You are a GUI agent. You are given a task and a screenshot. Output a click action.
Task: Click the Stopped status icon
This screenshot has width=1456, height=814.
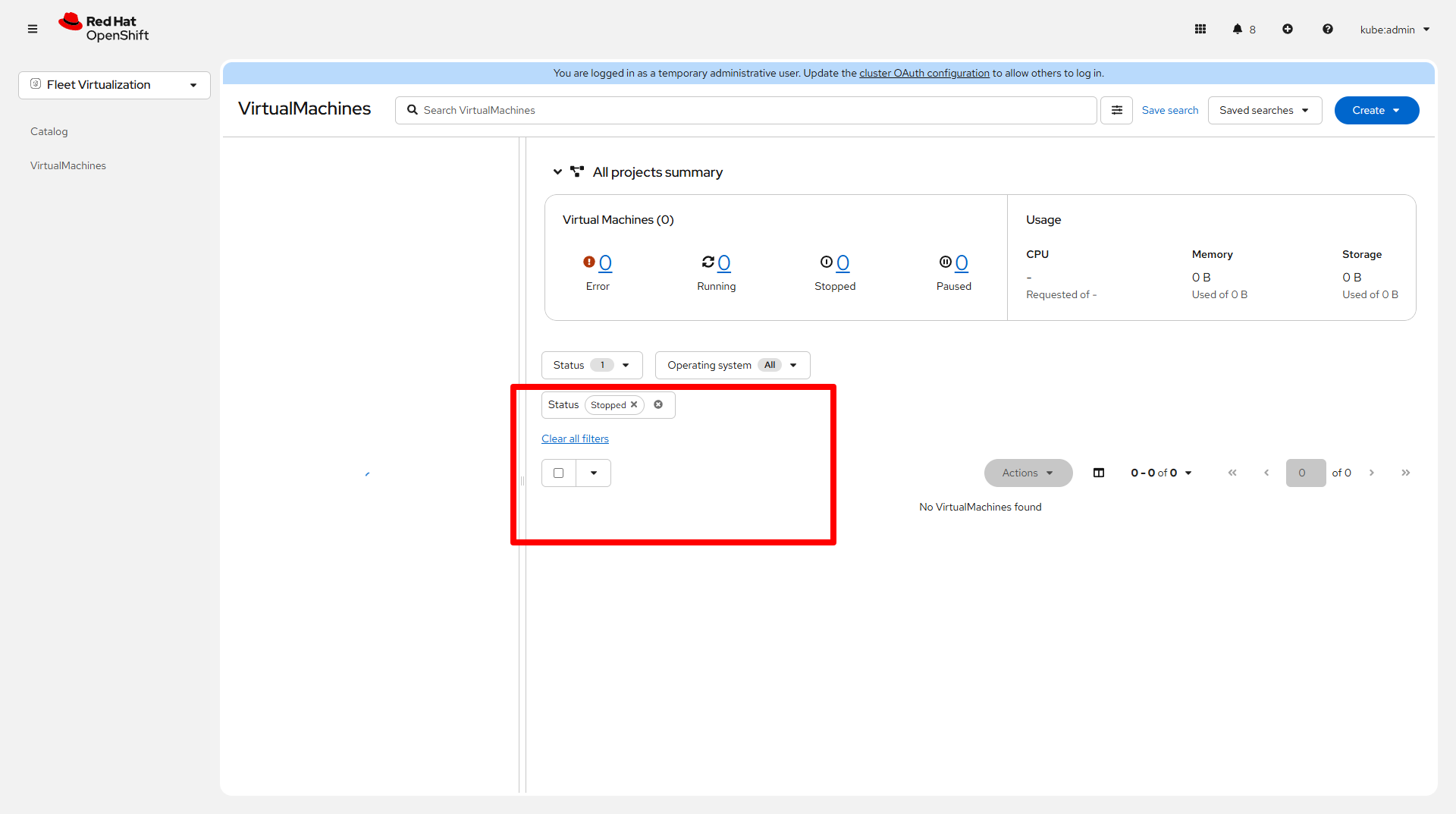[x=827, y=262]
